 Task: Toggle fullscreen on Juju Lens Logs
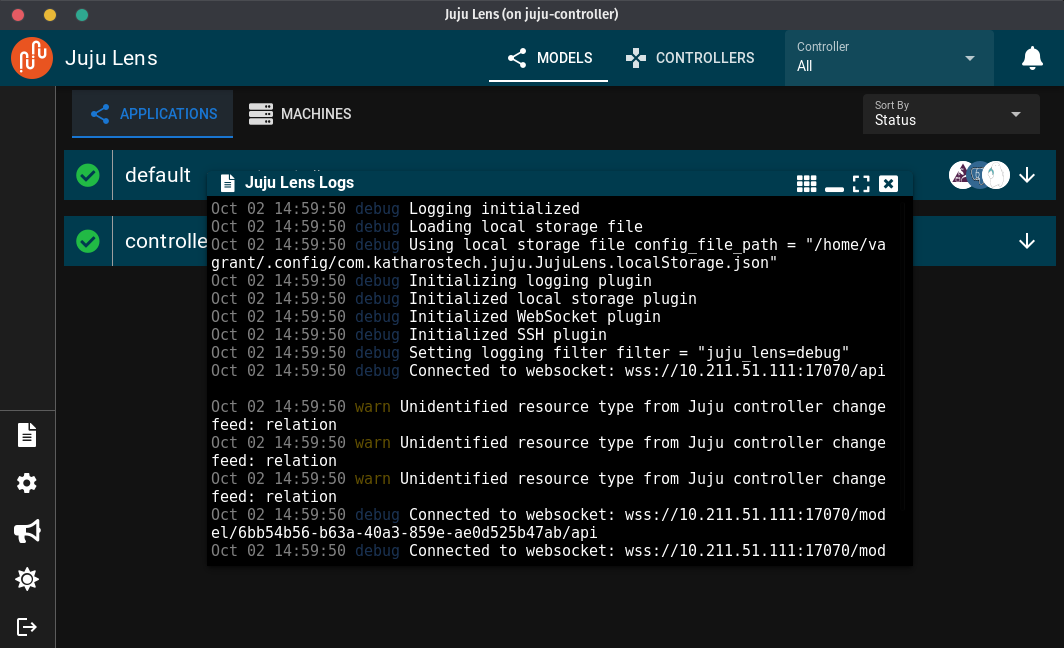tap(861, 183)
